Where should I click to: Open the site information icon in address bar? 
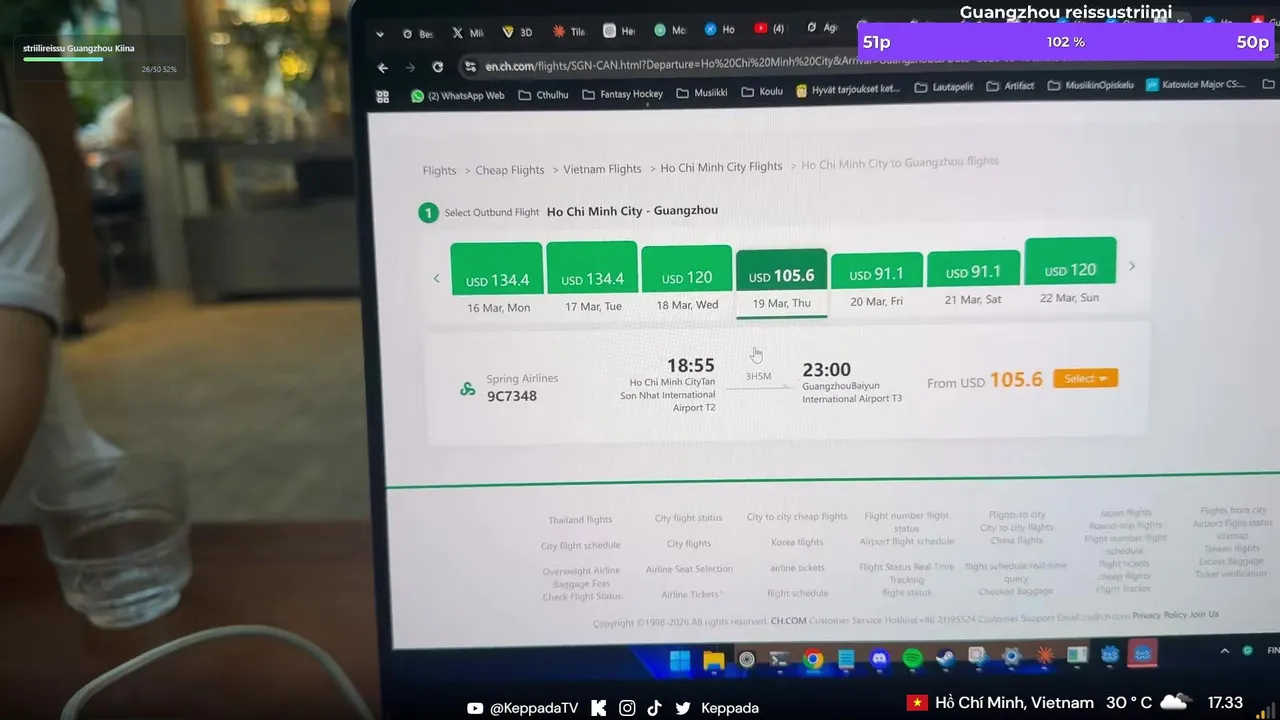coord(470,67)
